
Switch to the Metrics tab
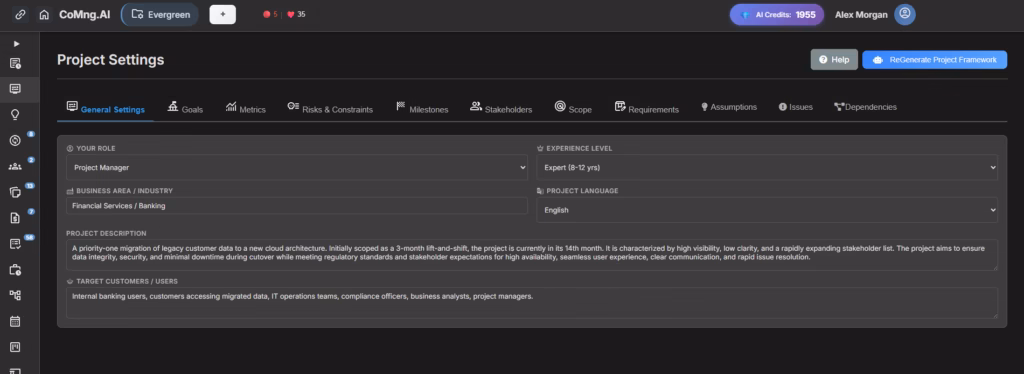(x=246, y=108)
